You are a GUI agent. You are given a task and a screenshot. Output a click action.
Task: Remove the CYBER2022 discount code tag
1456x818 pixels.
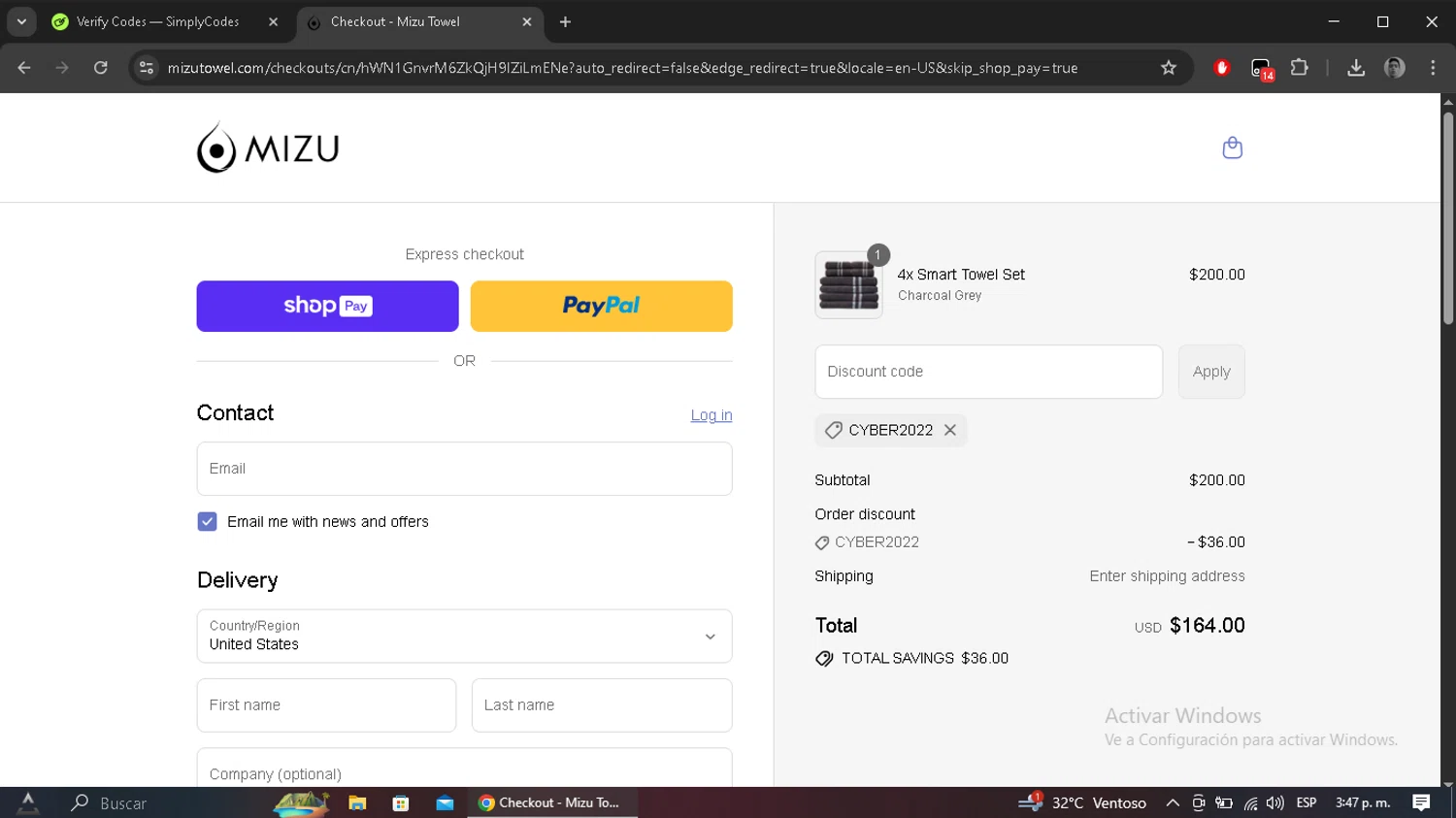(x=950, y=430)
